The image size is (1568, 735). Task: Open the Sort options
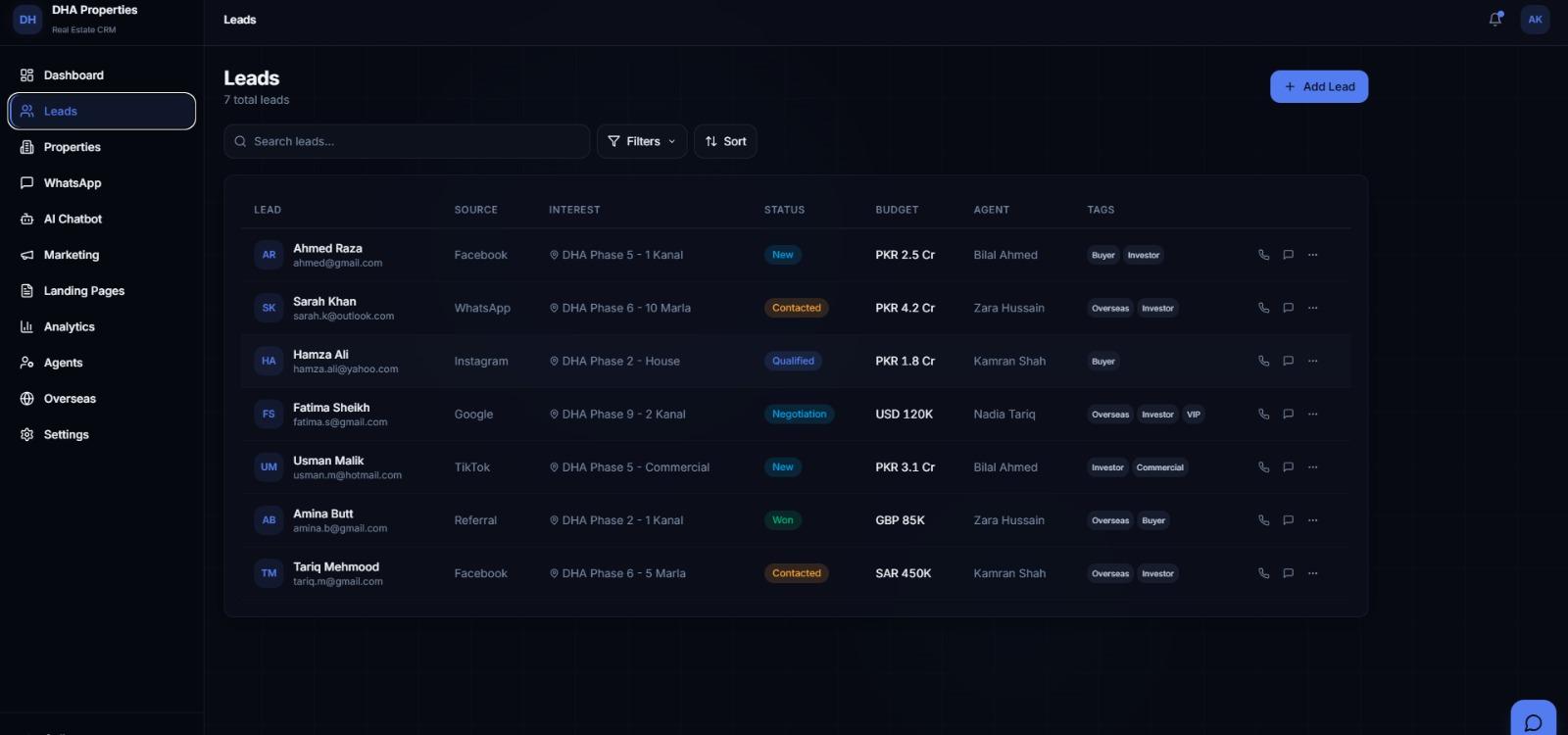725,141
